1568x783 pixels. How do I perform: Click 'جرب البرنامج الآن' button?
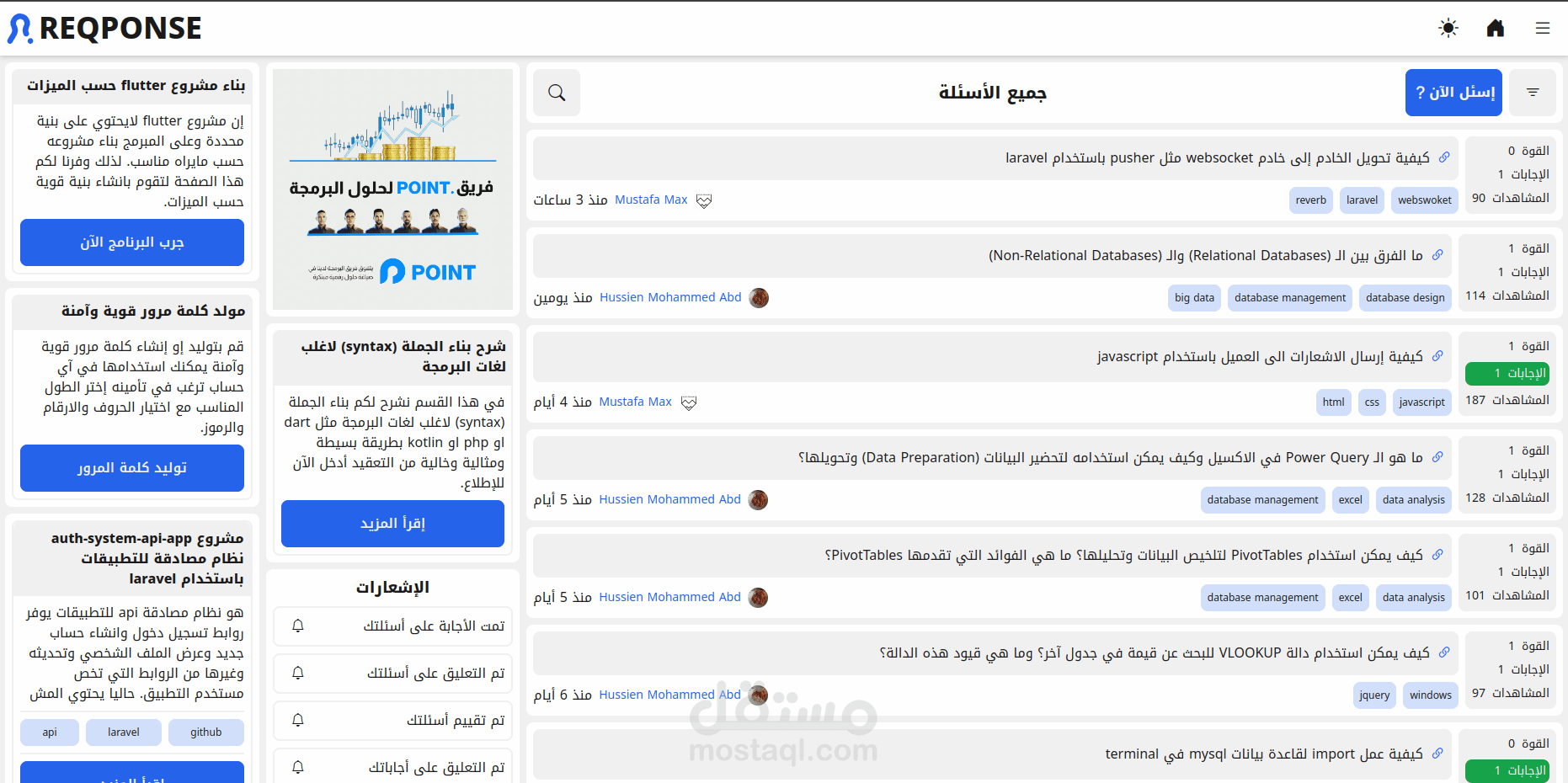(132, 242)
